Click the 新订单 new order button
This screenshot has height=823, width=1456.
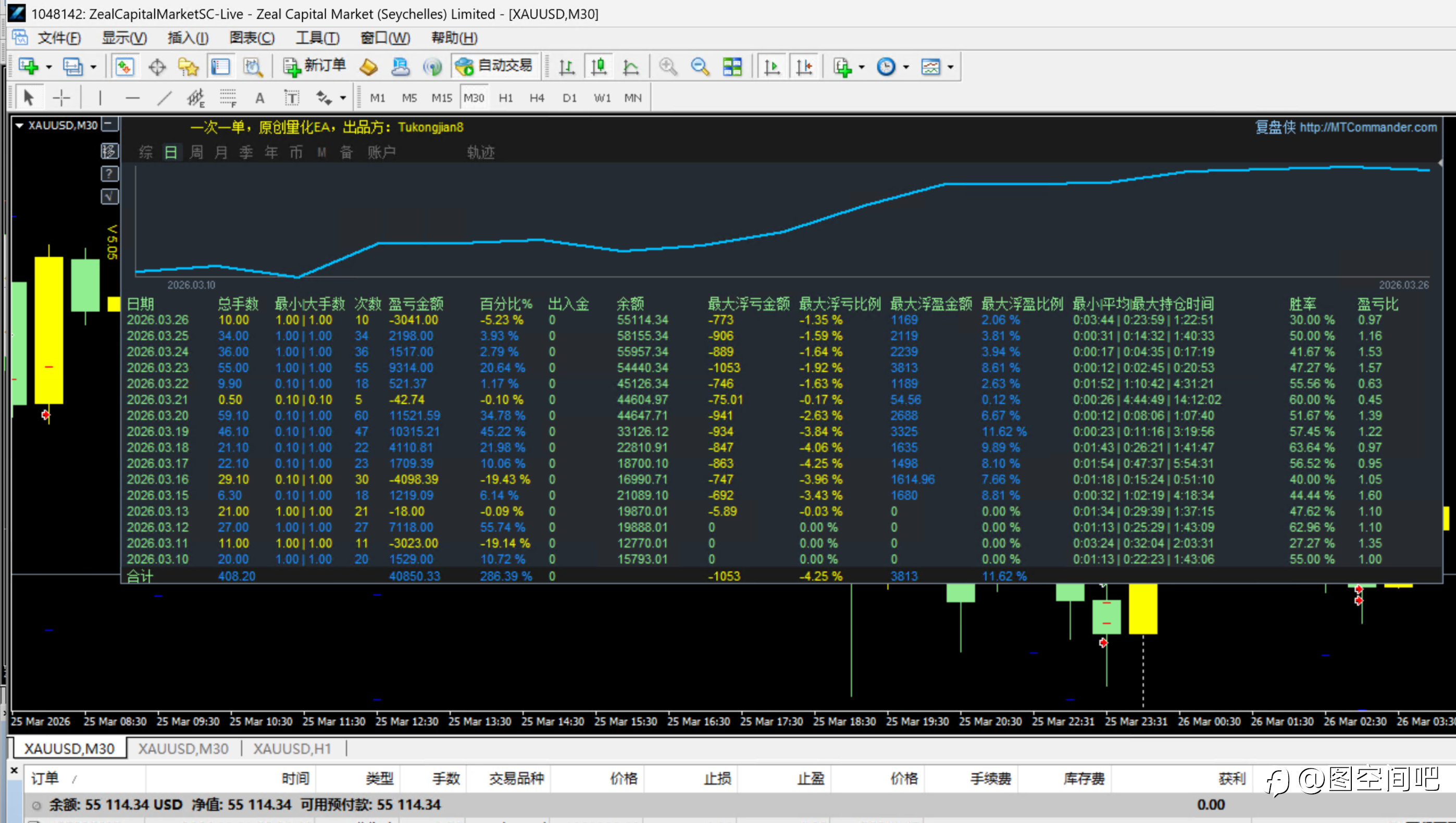pyautogui.click(x=314, y=66)
